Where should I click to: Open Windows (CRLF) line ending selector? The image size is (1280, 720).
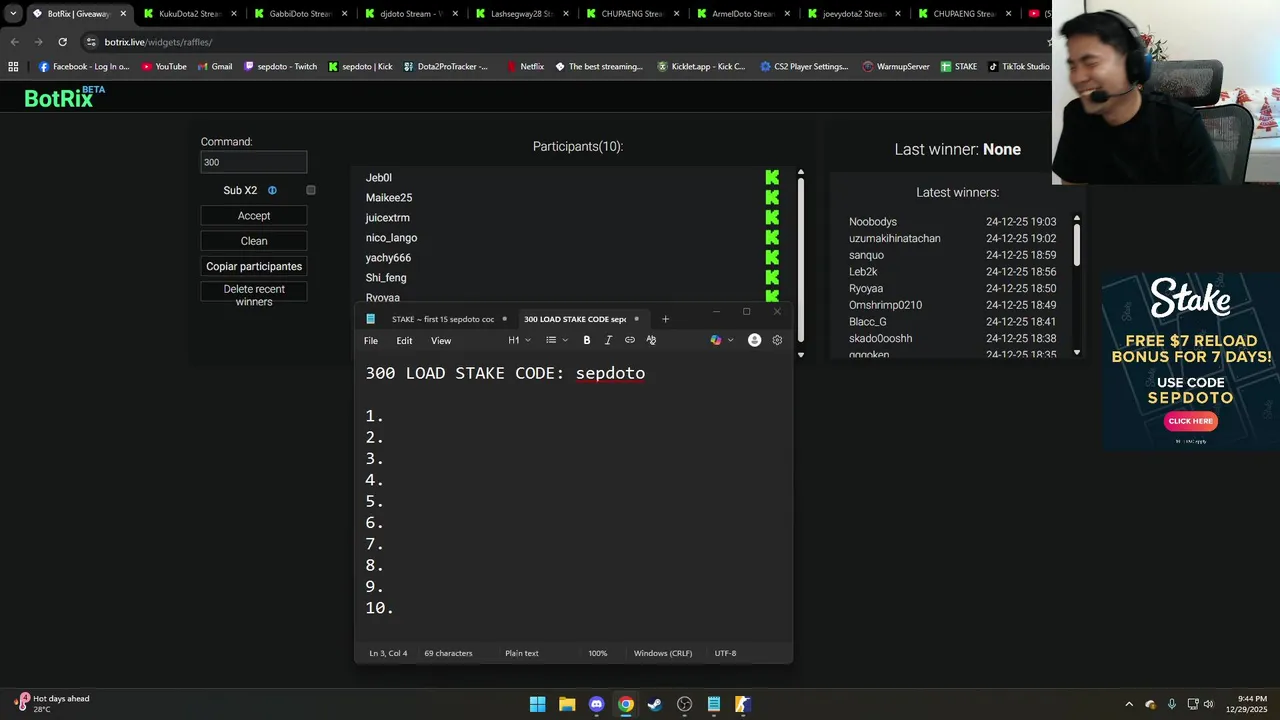[662, 653]
